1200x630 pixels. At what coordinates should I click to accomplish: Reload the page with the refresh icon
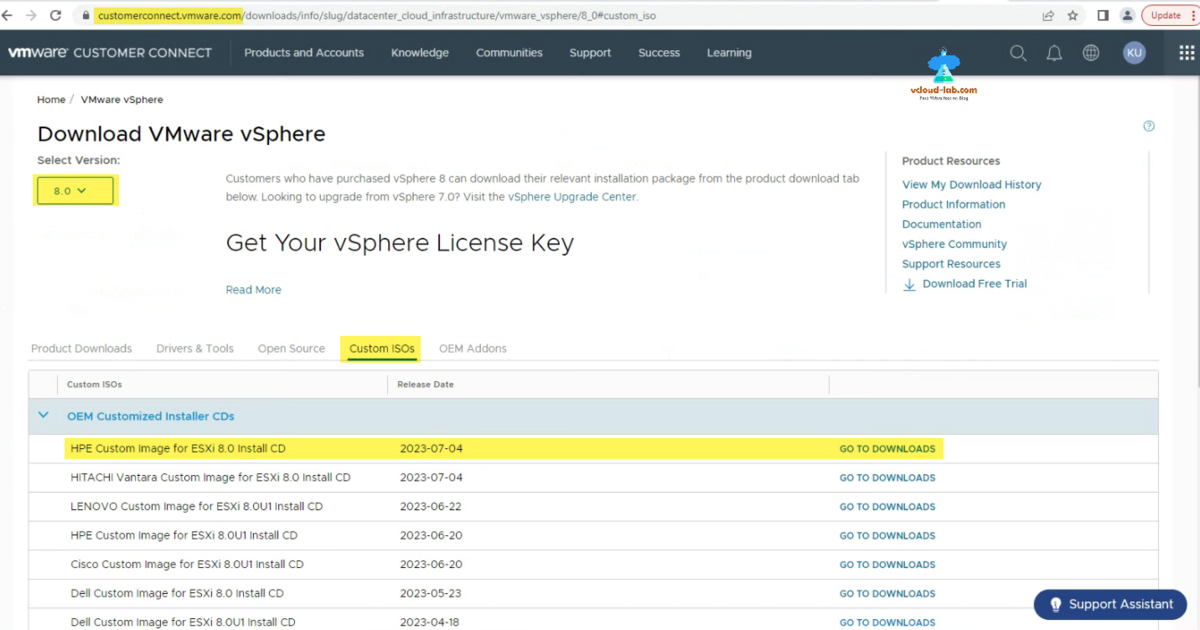coord(56,16)
